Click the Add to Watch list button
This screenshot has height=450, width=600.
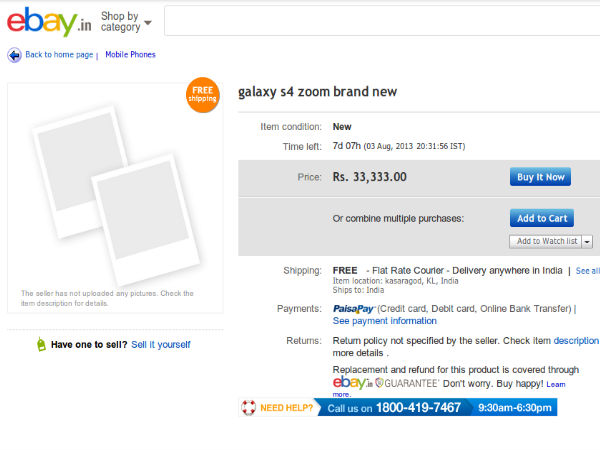(x=544, y=241)
